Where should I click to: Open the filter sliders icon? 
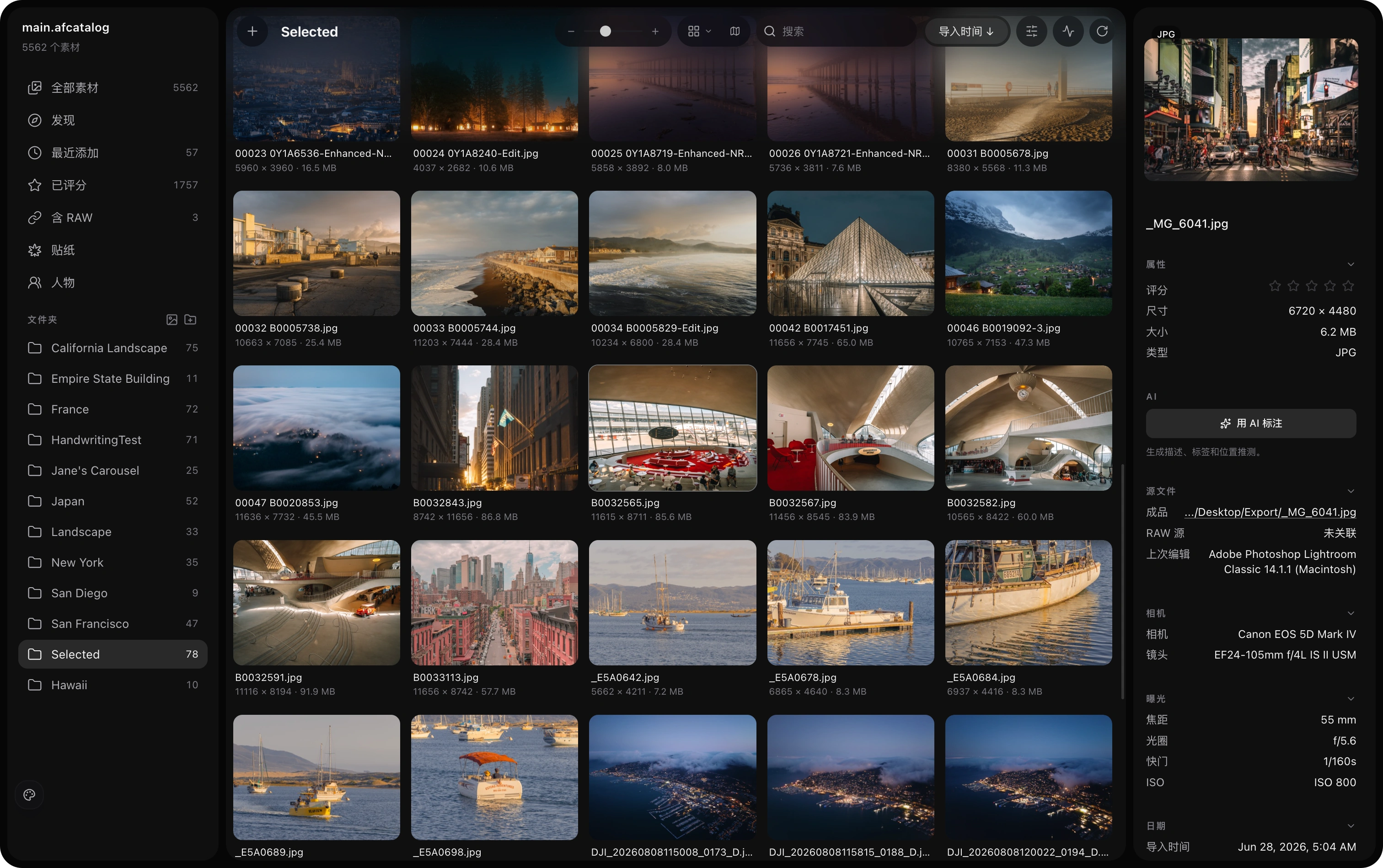(1032, 32)
